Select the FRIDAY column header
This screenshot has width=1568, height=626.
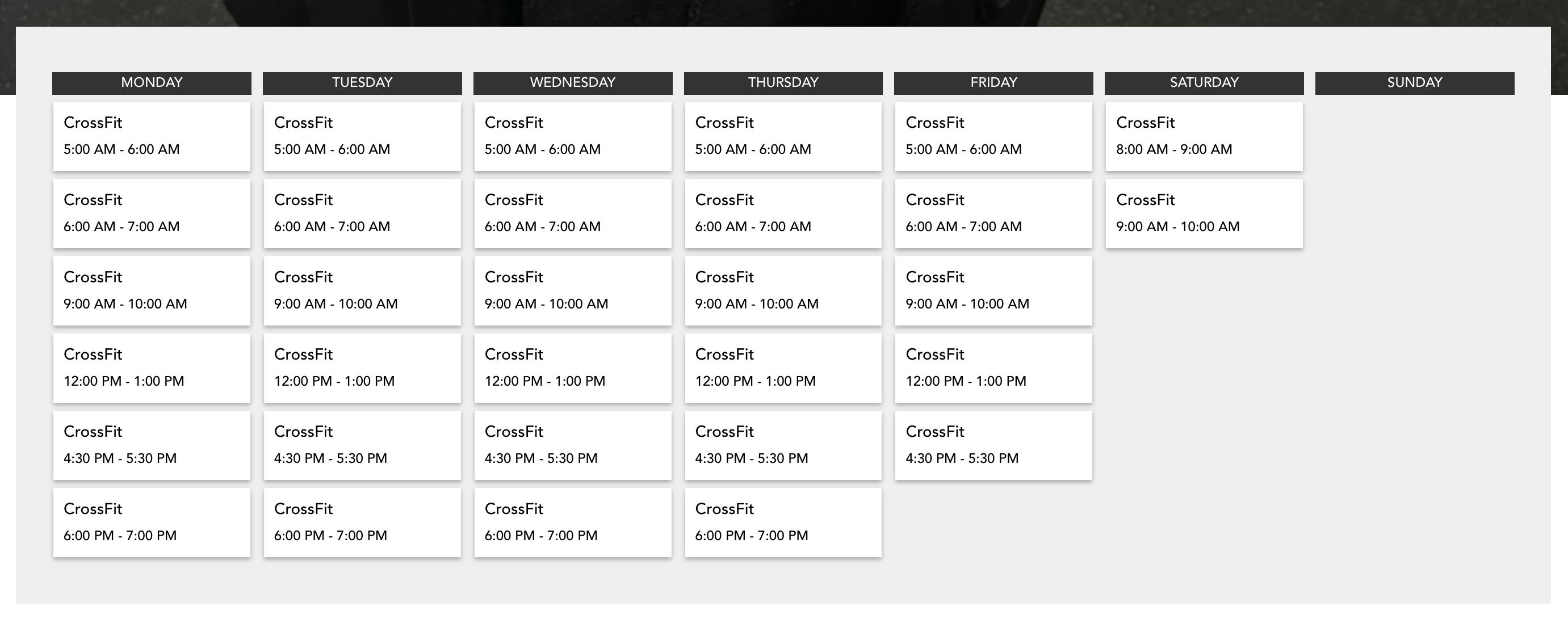click(993, 84)
